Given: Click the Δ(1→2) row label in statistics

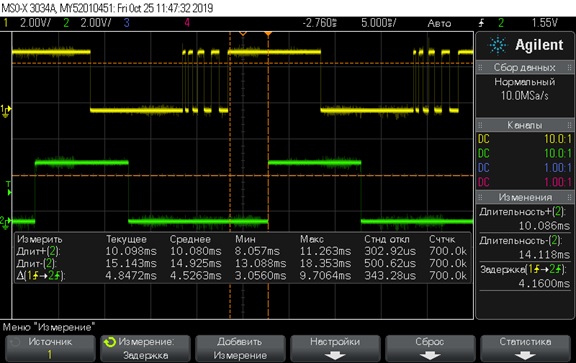Looking at the screenshot, I should [x=41, y=276].
